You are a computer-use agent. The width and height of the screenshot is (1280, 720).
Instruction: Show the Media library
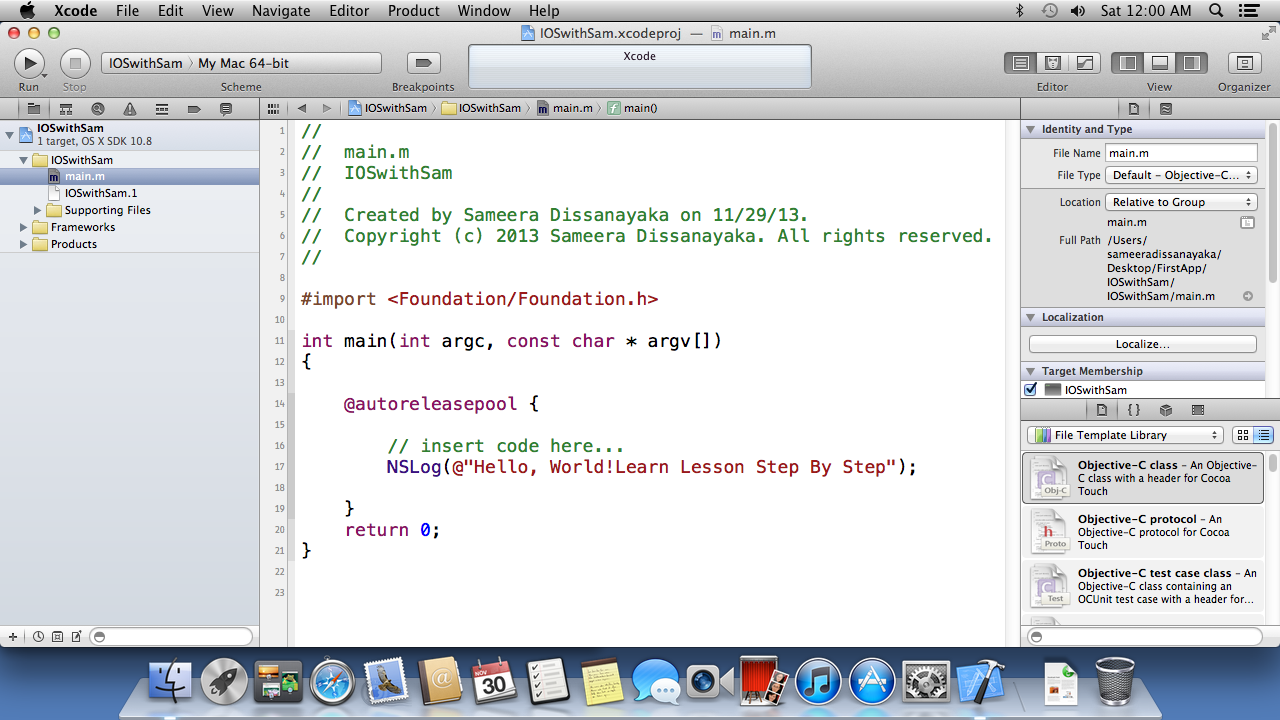click(1198, 410)
